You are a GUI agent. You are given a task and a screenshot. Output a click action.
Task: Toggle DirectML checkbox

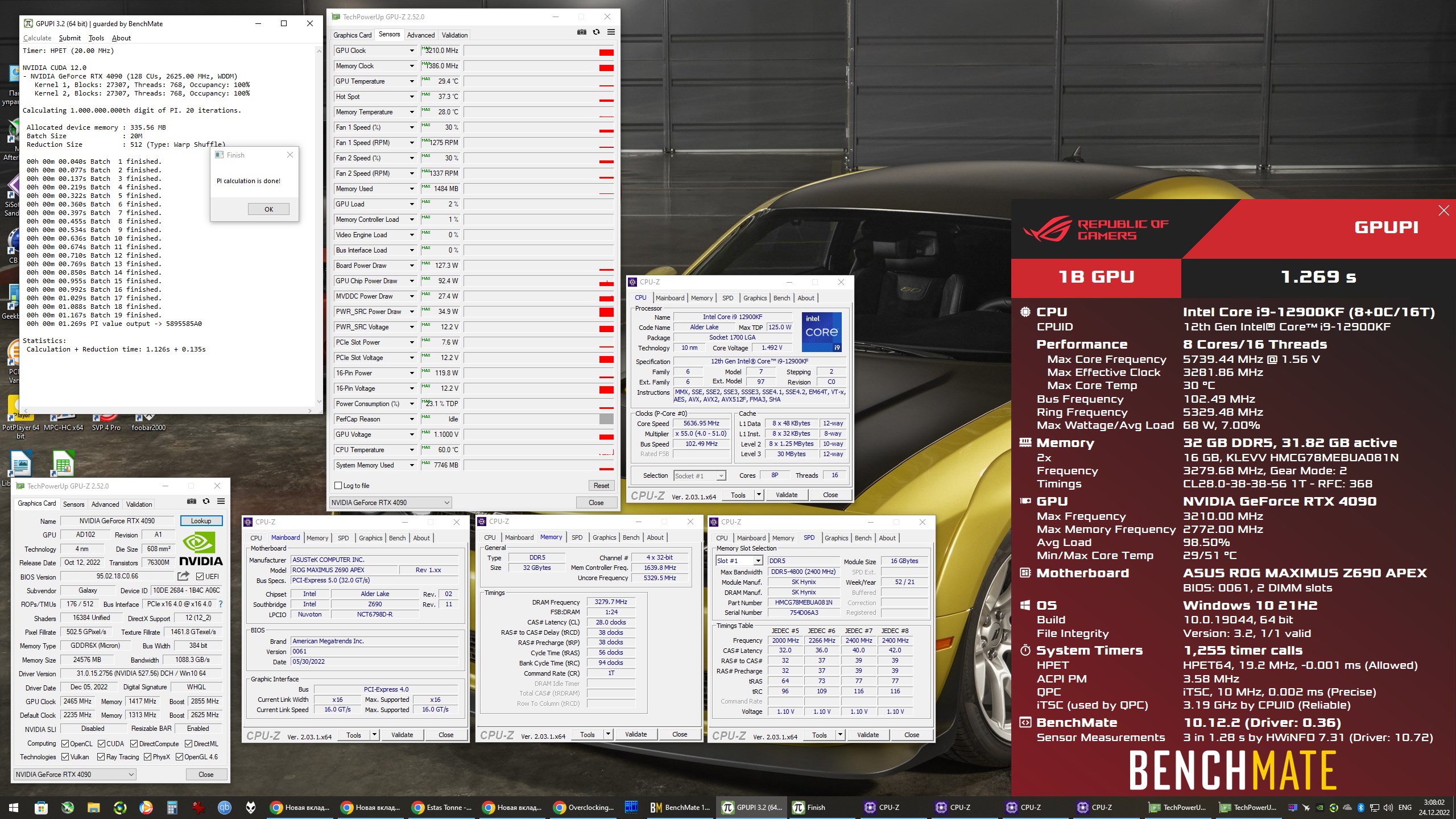coord(188,743)
